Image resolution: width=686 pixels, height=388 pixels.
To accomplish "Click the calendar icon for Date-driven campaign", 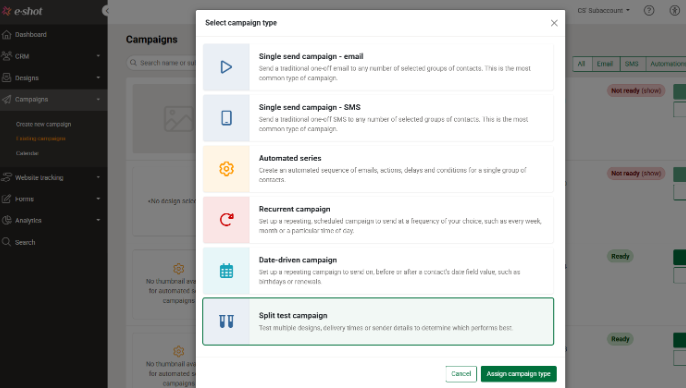I will click(226, 271).
